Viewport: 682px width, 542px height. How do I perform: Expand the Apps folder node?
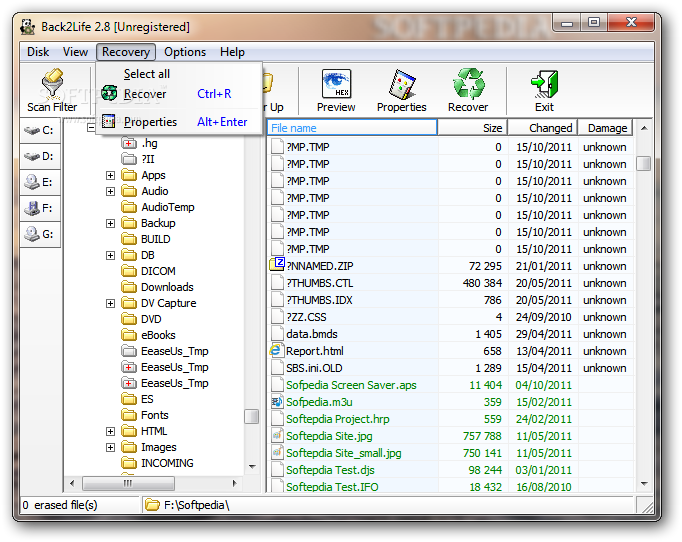pyautogui.click(x=110, y=175)
